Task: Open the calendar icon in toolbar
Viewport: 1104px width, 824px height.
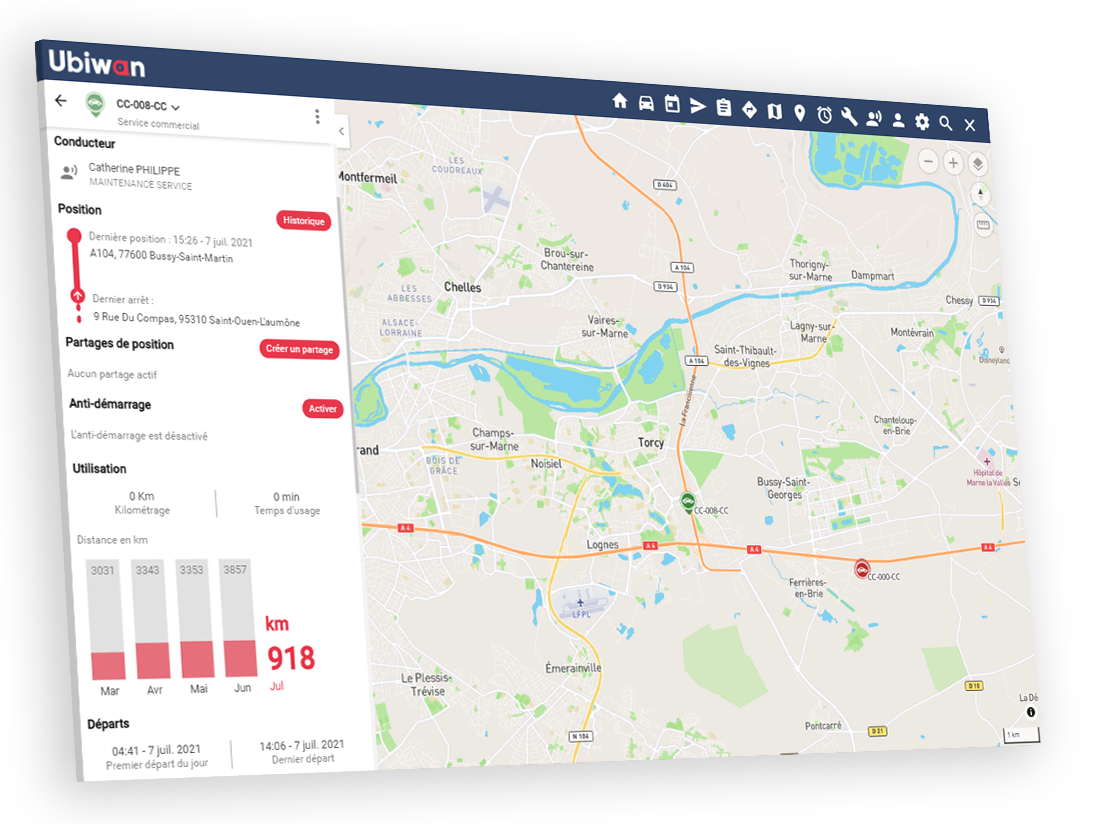Action: [672, 104]
